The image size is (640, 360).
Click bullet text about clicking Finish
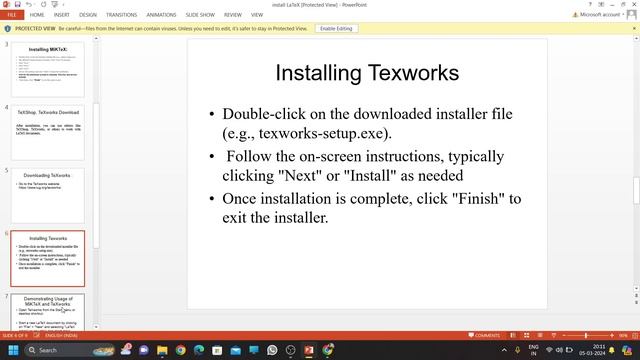coord(371,208)
